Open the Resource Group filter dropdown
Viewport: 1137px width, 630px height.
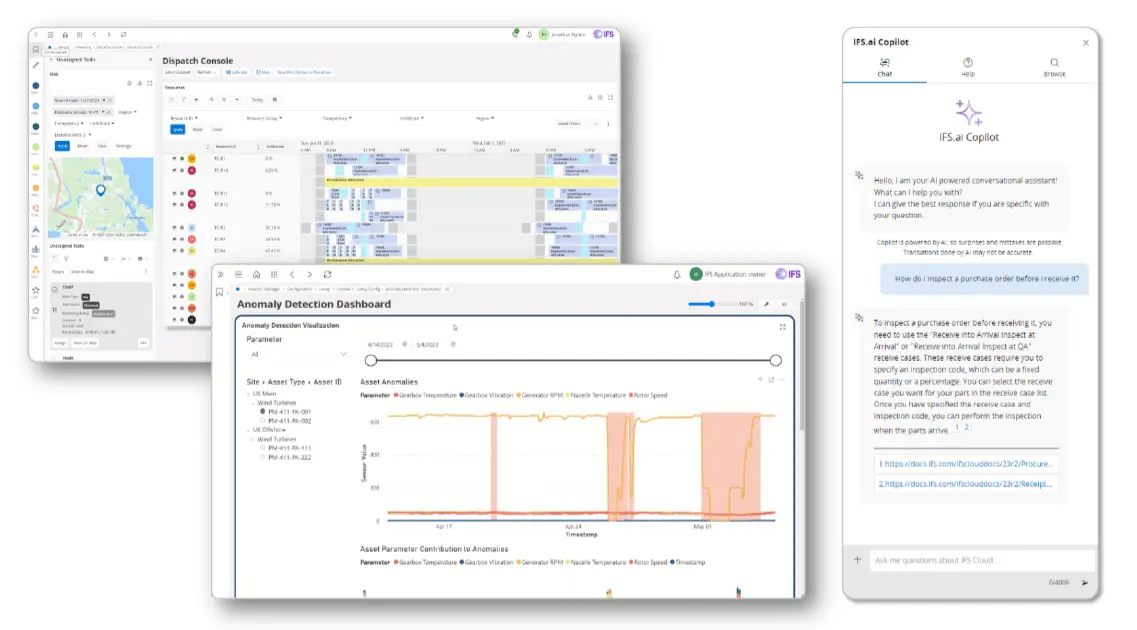pos(264,118)
